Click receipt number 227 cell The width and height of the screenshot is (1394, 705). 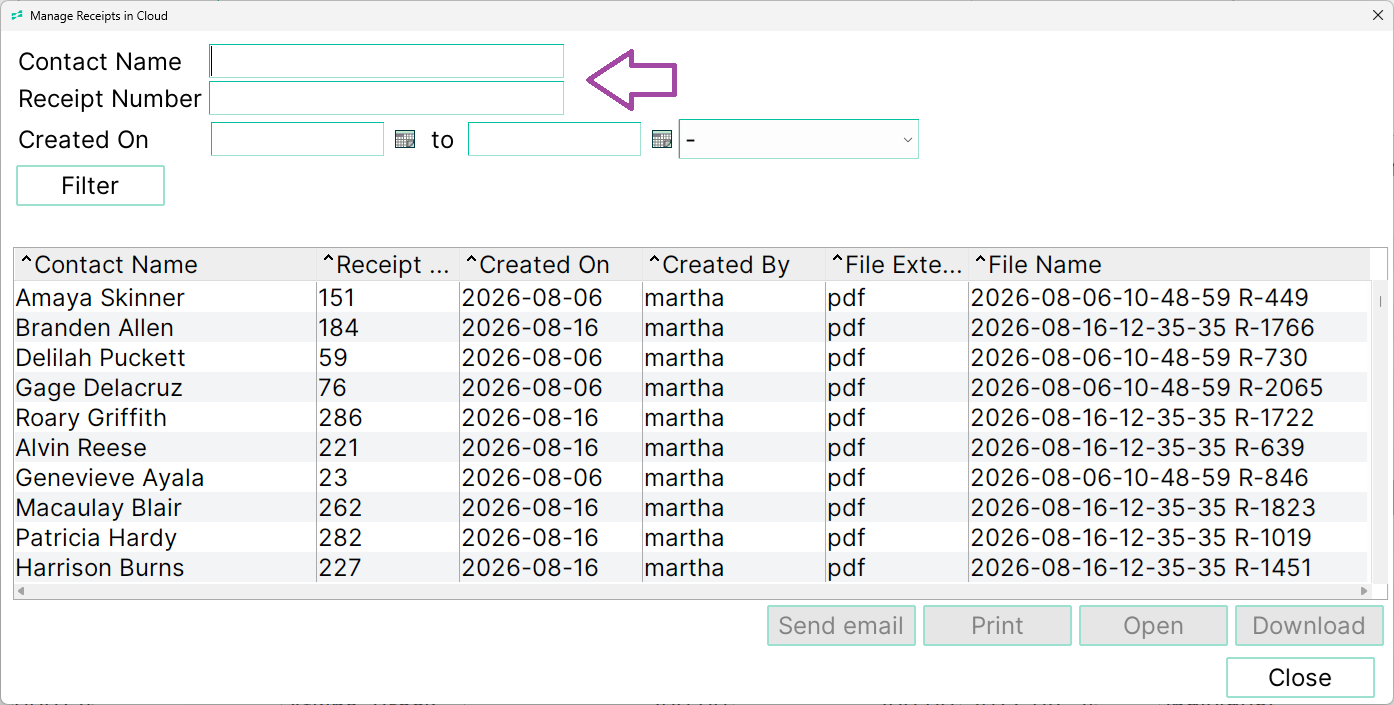[x=388, y=568]
